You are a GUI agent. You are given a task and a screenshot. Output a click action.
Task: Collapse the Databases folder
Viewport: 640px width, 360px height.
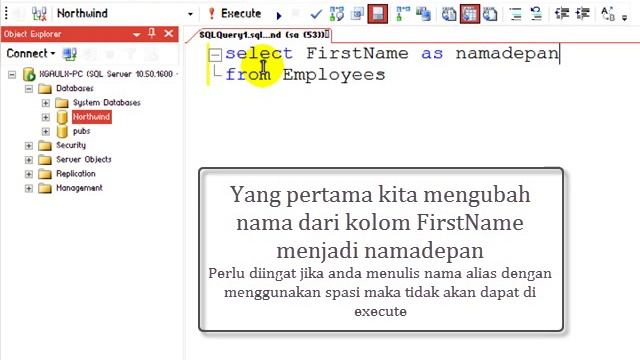coord(29,89)
